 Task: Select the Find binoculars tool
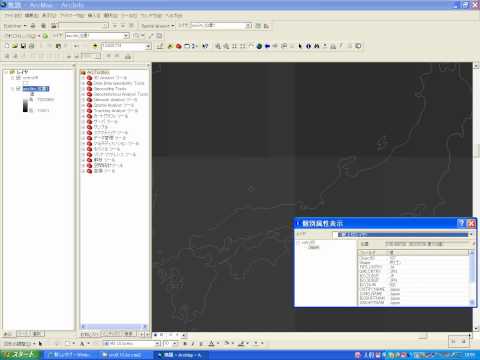(x=317, y=46)
